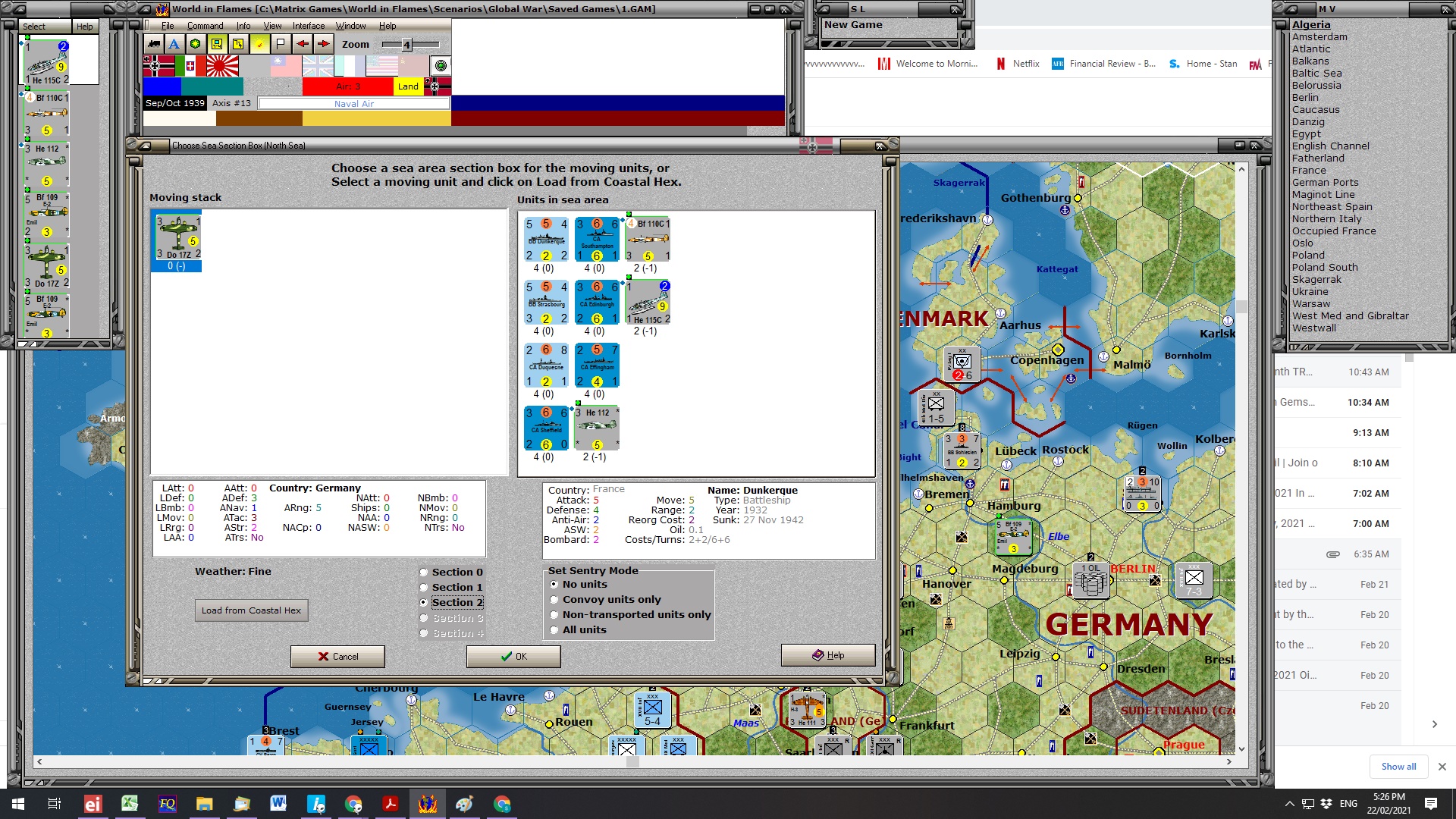Select the Section 1 radio button
This screenshot has height=819, width=1456.
(x=423, y=587)
